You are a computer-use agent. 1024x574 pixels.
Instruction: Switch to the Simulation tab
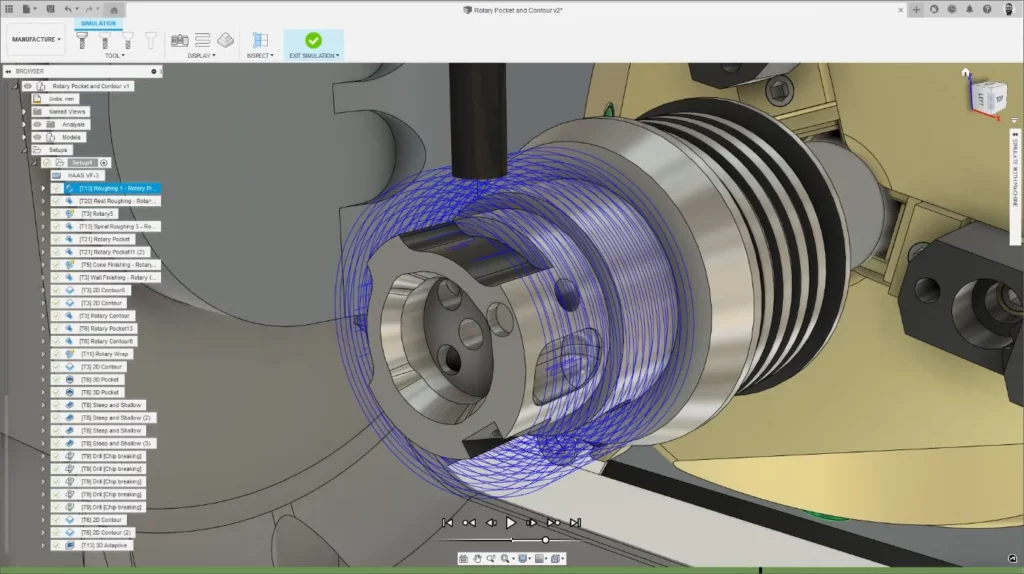coord(98,22)
